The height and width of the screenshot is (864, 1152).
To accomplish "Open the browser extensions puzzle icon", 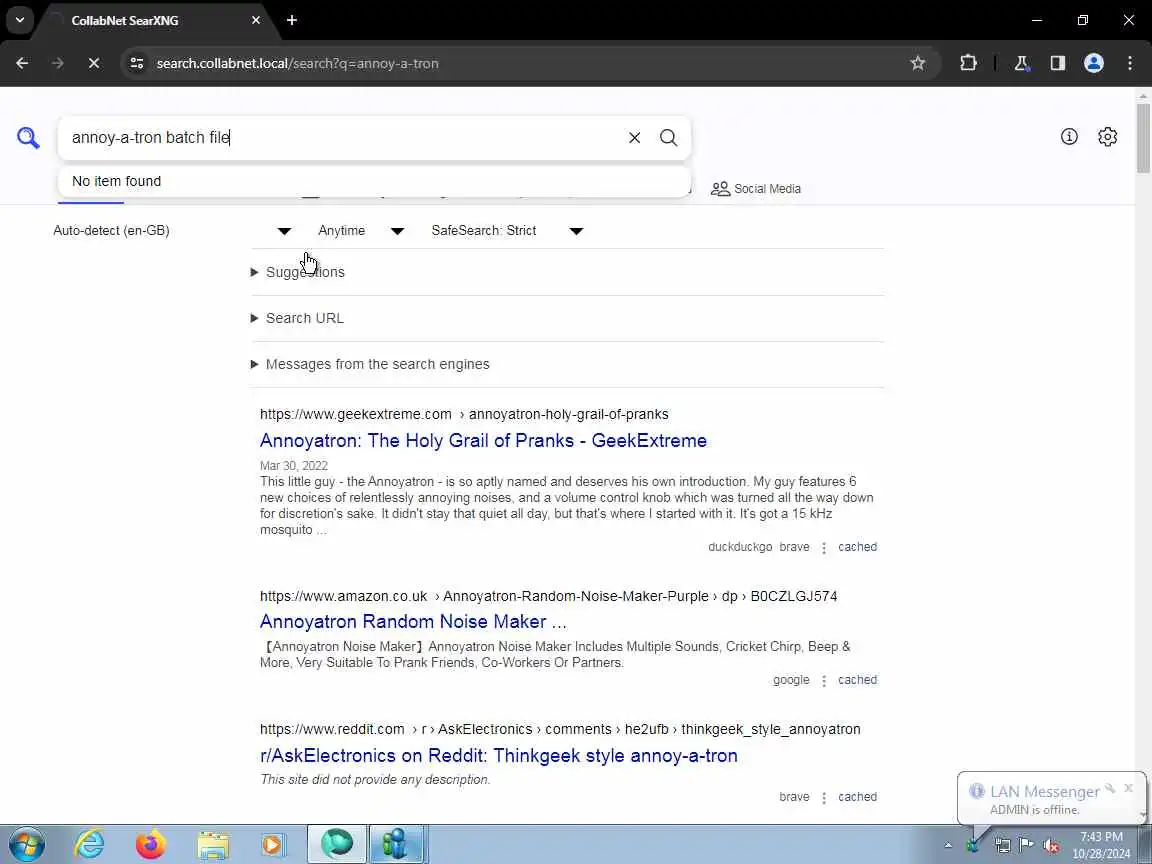I will [968, 63].
